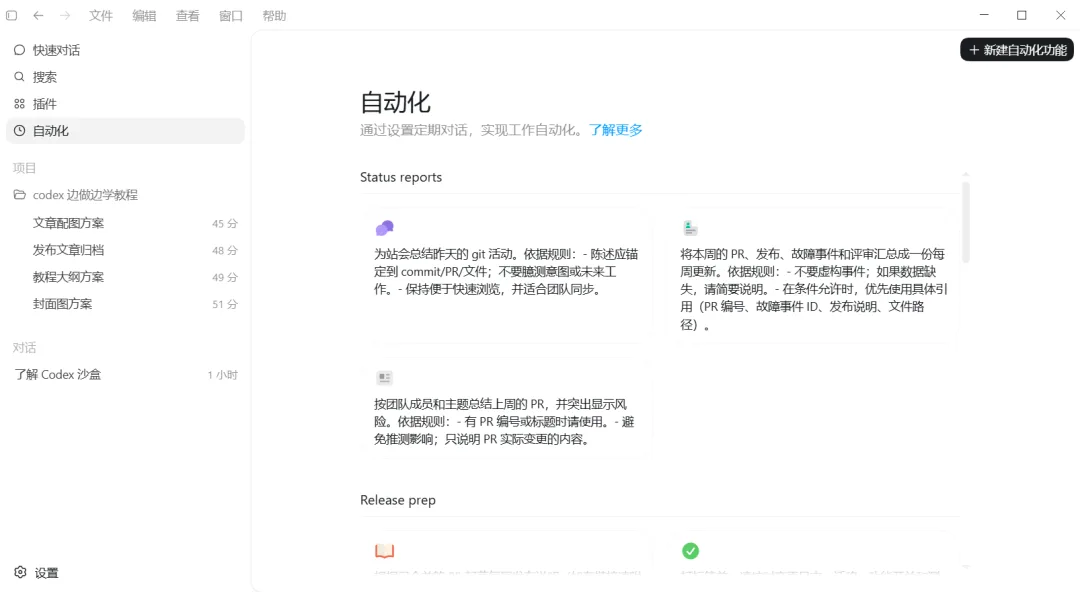Open the 教程大纲方案 conversation
Image resolution: width=1080 pixels, height=592 pixels.
coord(125,277)
